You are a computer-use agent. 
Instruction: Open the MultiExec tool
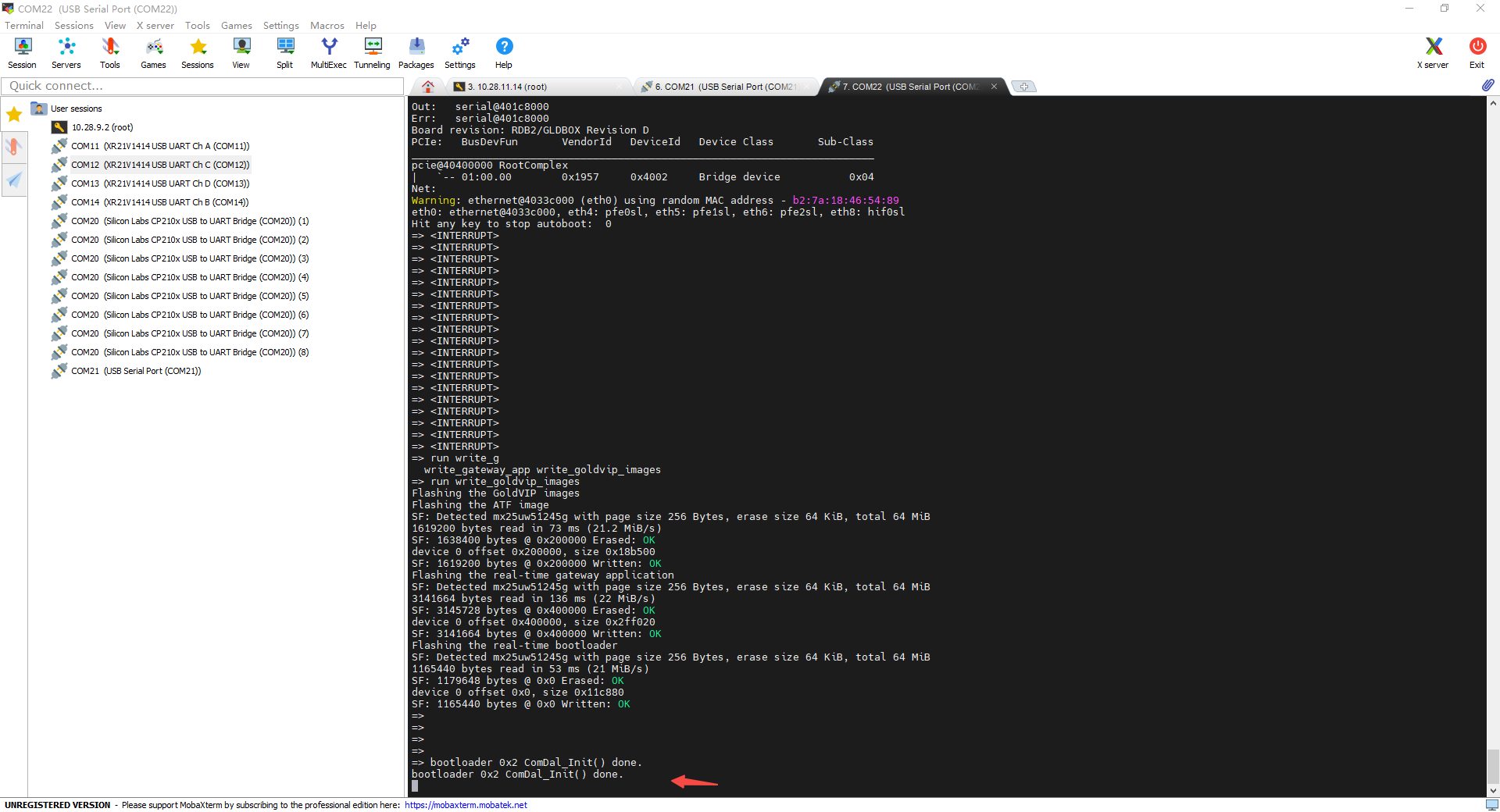coord(328,52)
